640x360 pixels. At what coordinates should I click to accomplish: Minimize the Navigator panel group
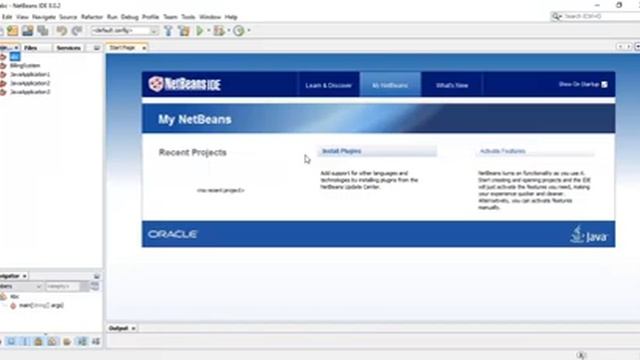point(96,276)
